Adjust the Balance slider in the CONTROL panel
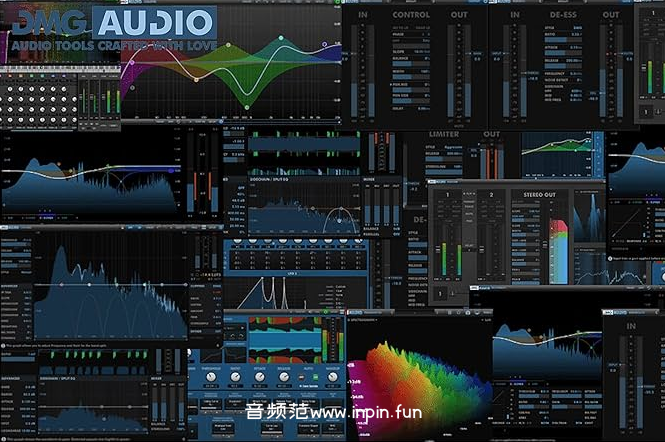Image resolution: width=665 pixels, height=442 pixels. [x=411, y=62]
